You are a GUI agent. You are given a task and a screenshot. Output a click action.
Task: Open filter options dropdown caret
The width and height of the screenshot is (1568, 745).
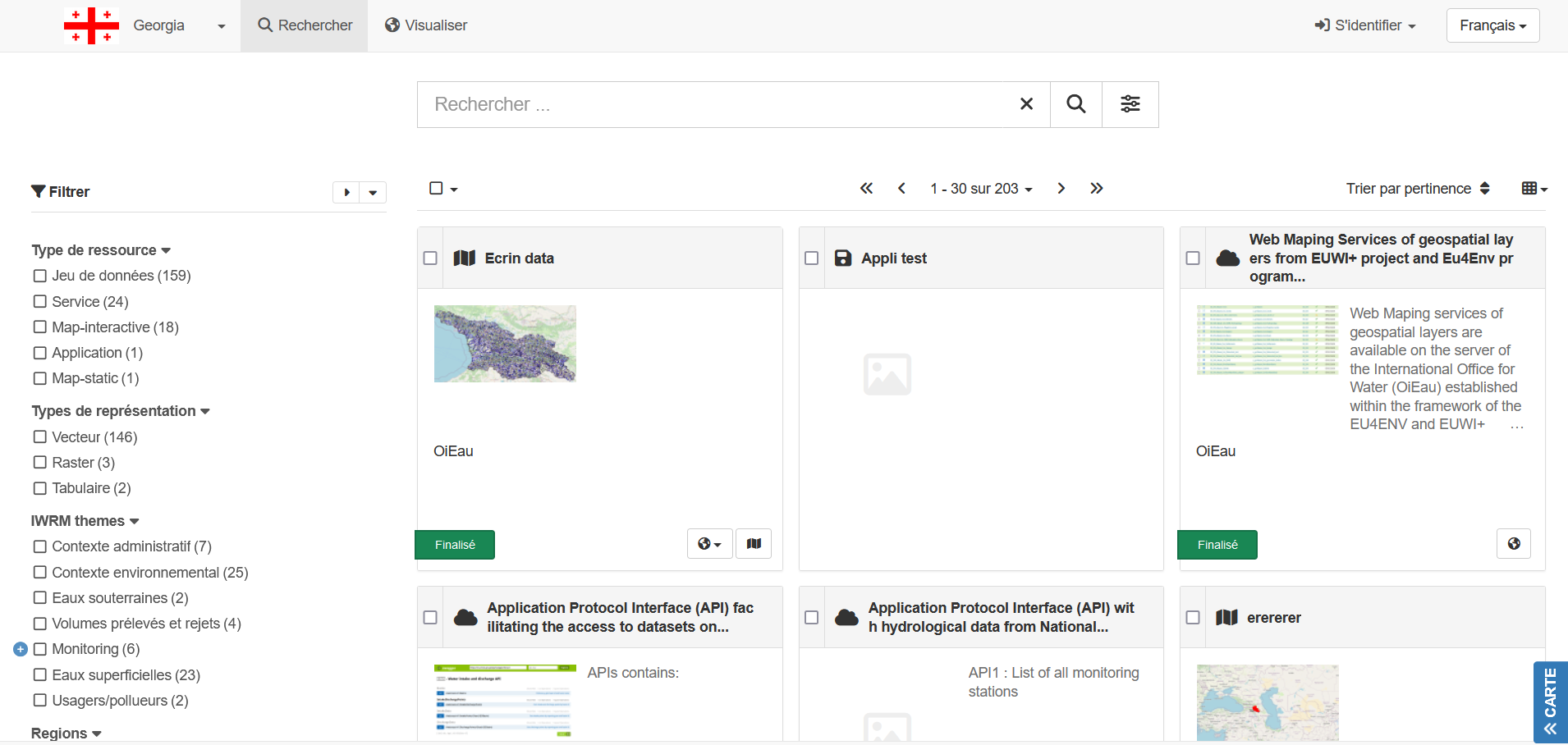tap(373, 192)
